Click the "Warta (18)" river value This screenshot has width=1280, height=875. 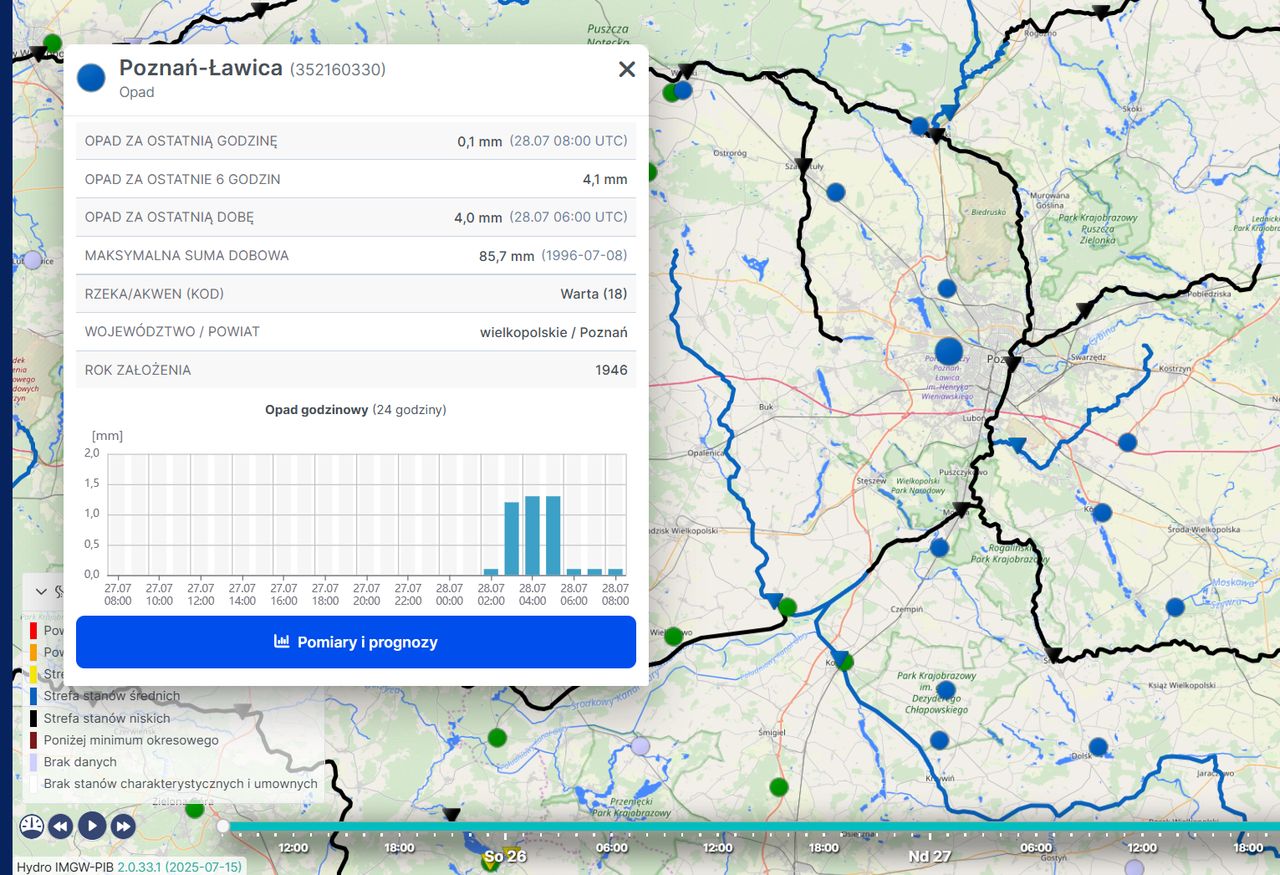pyautogui.click(x=594, y=294)
